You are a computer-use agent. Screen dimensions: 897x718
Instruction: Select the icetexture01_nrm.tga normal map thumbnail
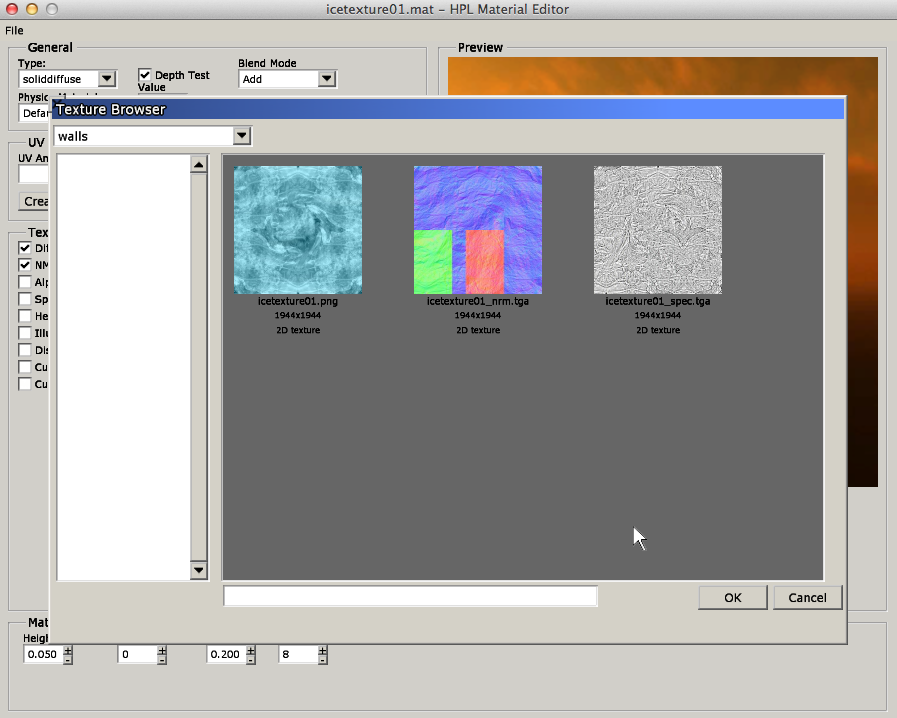pos(478,230)
